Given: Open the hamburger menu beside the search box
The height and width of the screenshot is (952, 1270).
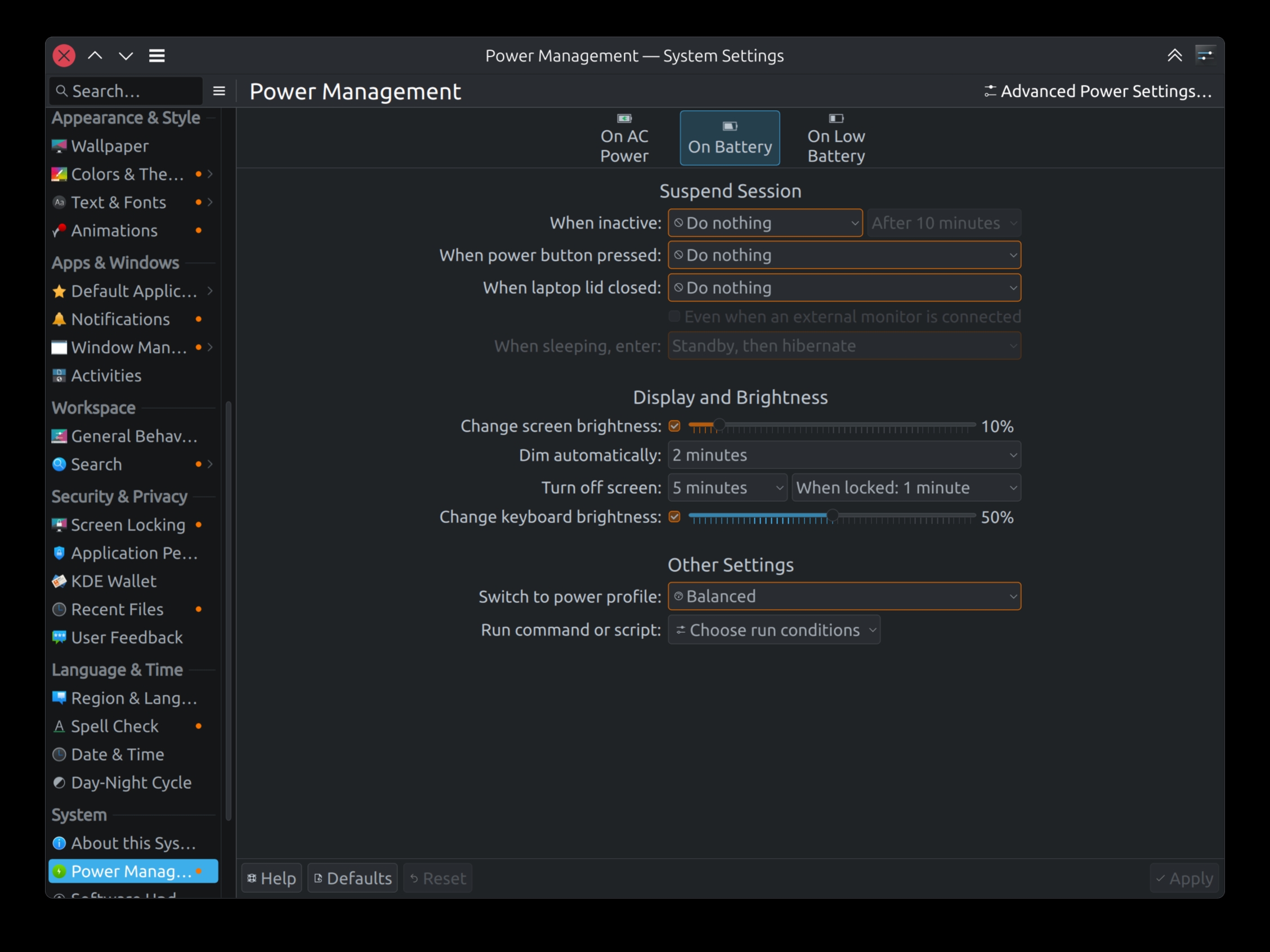Looking at the screenshot, I should 218,91.
